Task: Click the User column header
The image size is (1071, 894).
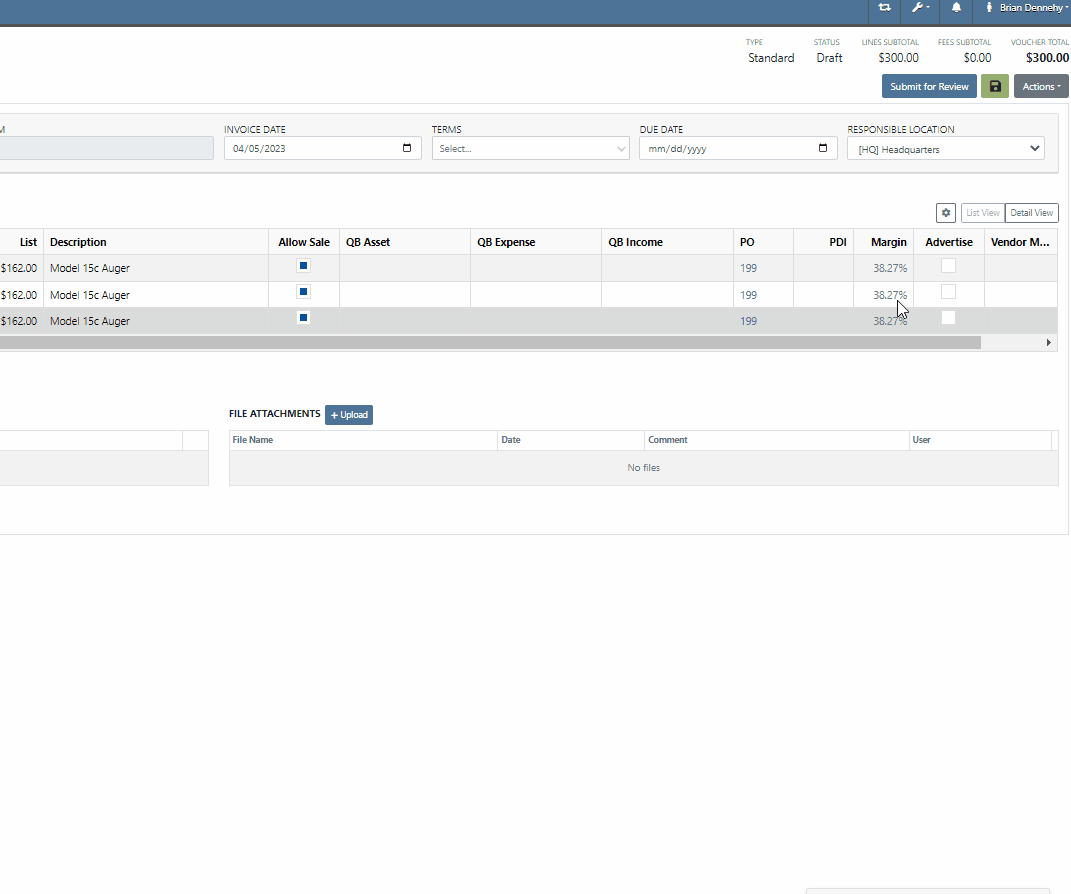Action: tap(980, 440)
